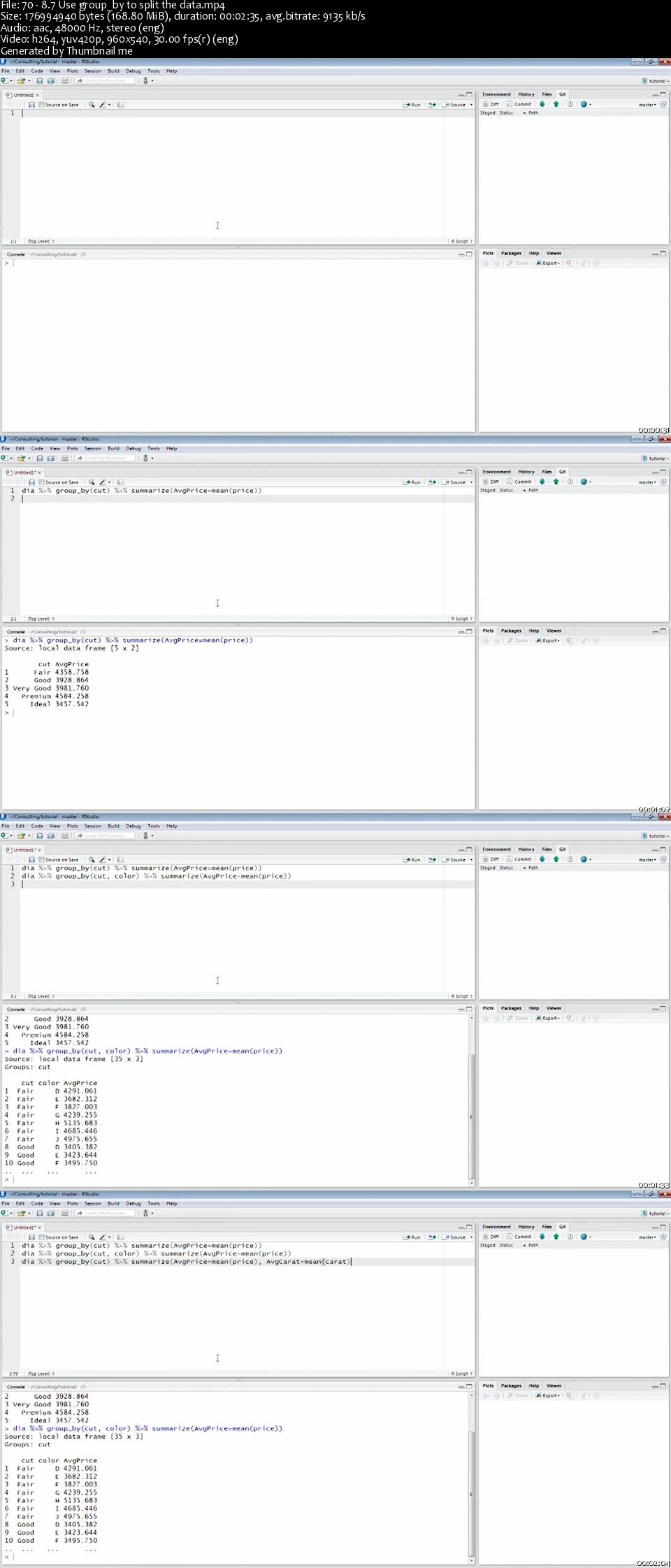This screenshot has width=671, height=1568.
Task: Click the Git History clock icon in 00:00:31 frame
Action: (x=570, y=104)
